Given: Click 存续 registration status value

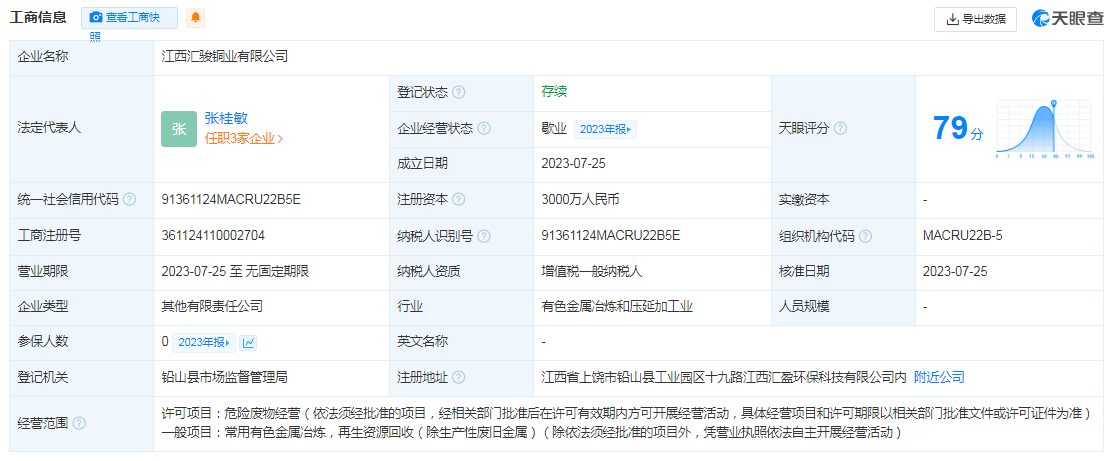Looking at the screenshot, I should [x=554, y=91].
